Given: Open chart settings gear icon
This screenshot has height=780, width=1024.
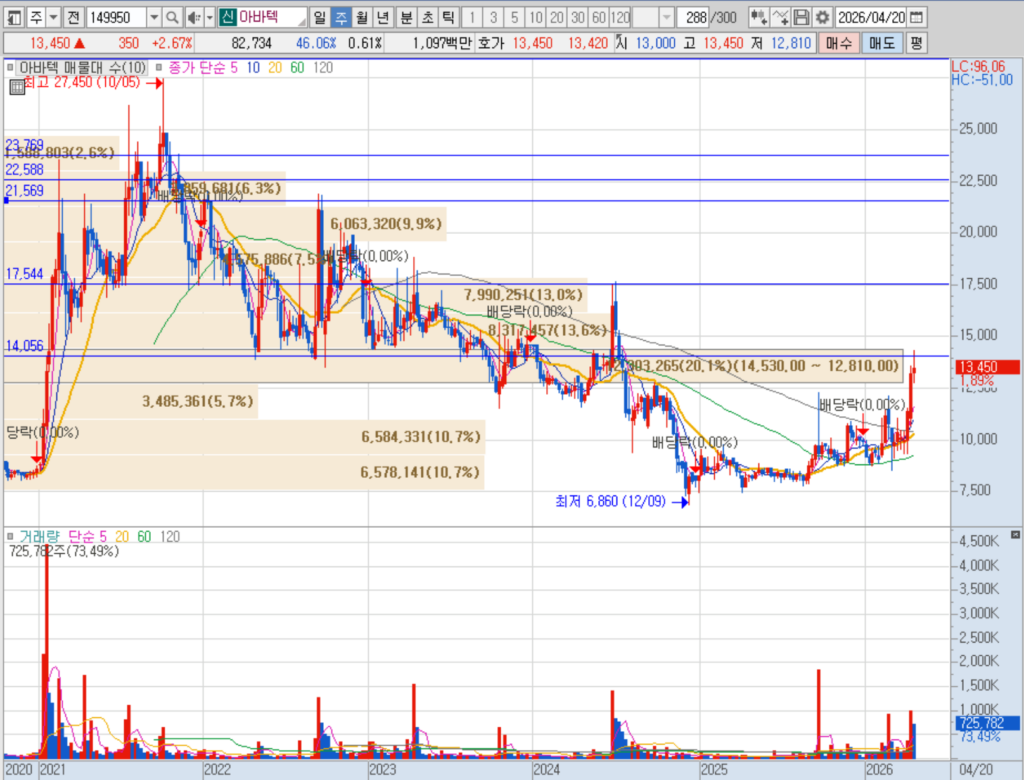Looking at the screenshot, I should click(x=822, y=17).
